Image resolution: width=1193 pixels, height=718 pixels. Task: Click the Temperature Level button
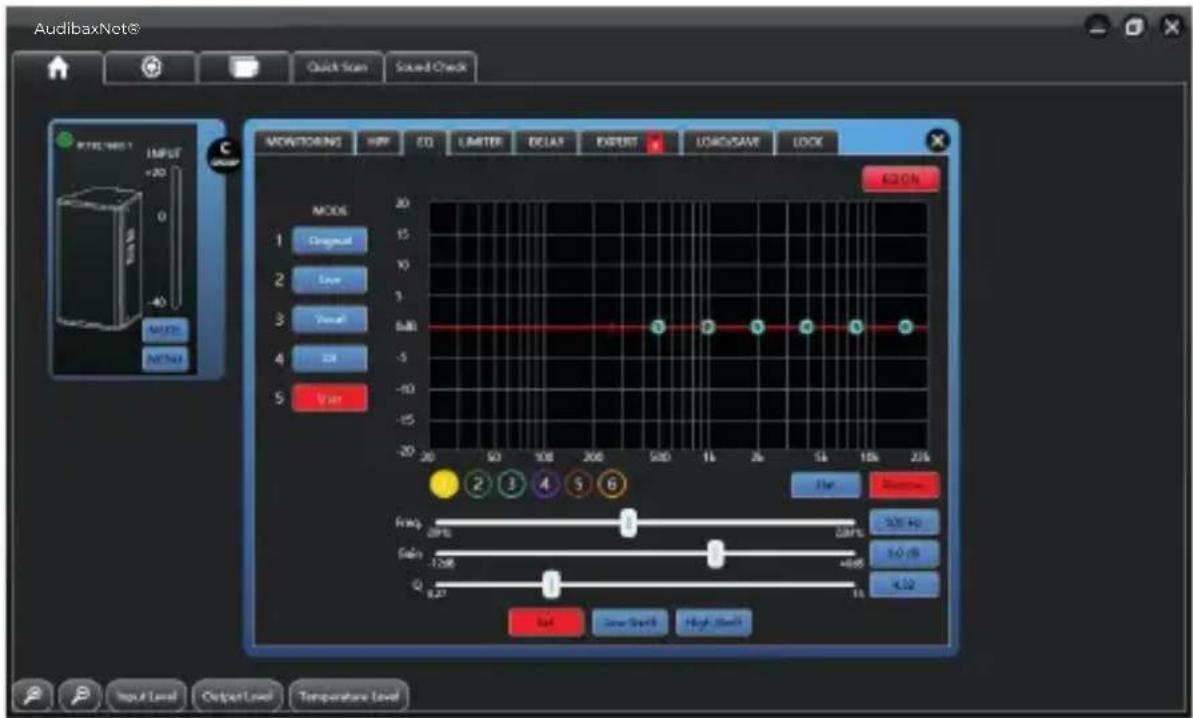tap(348, 696)
